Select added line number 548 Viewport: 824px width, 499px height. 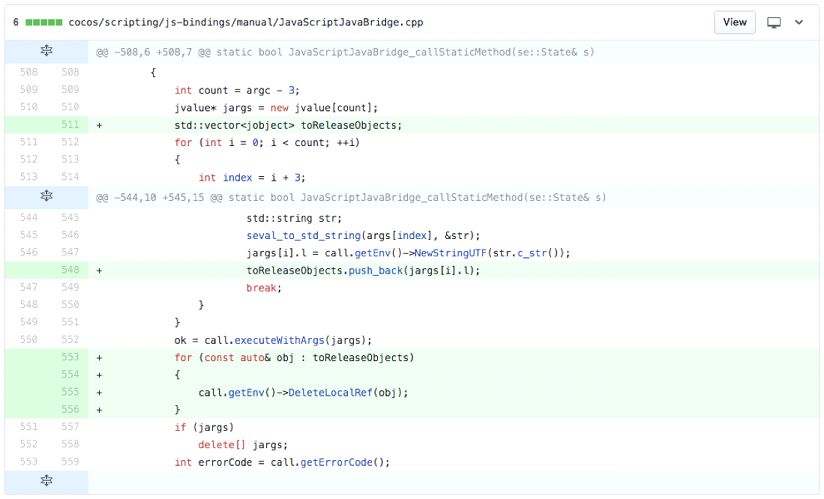(x=69, y=270)
